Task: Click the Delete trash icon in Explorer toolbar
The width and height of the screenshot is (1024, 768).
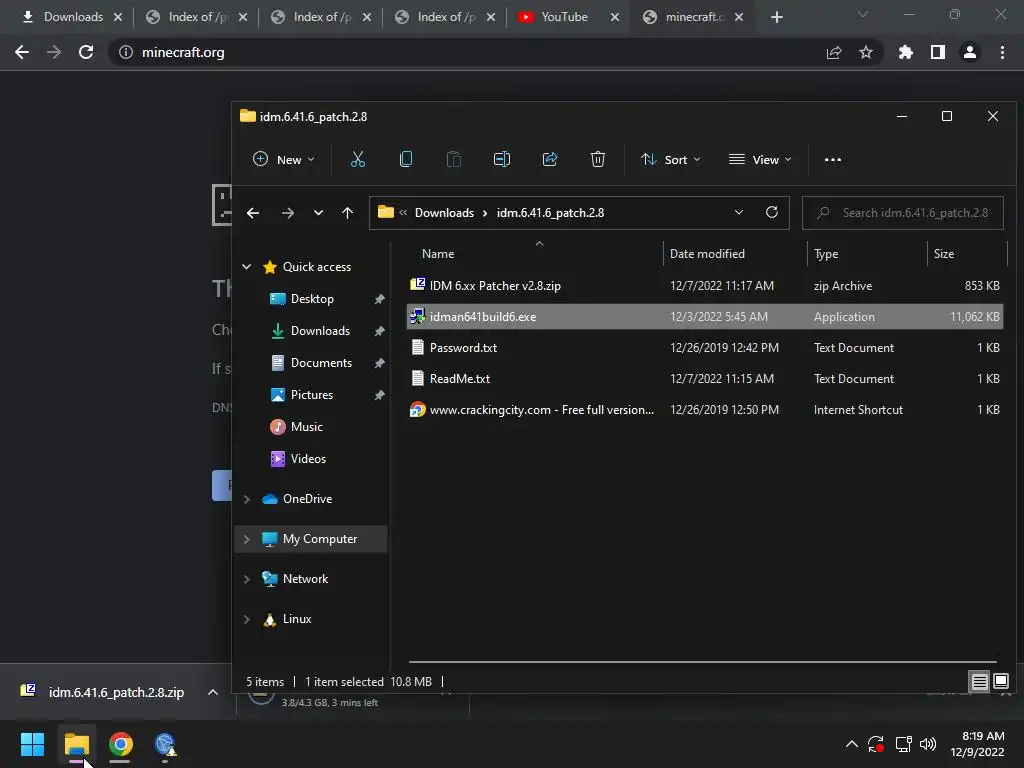Action: 598,159
